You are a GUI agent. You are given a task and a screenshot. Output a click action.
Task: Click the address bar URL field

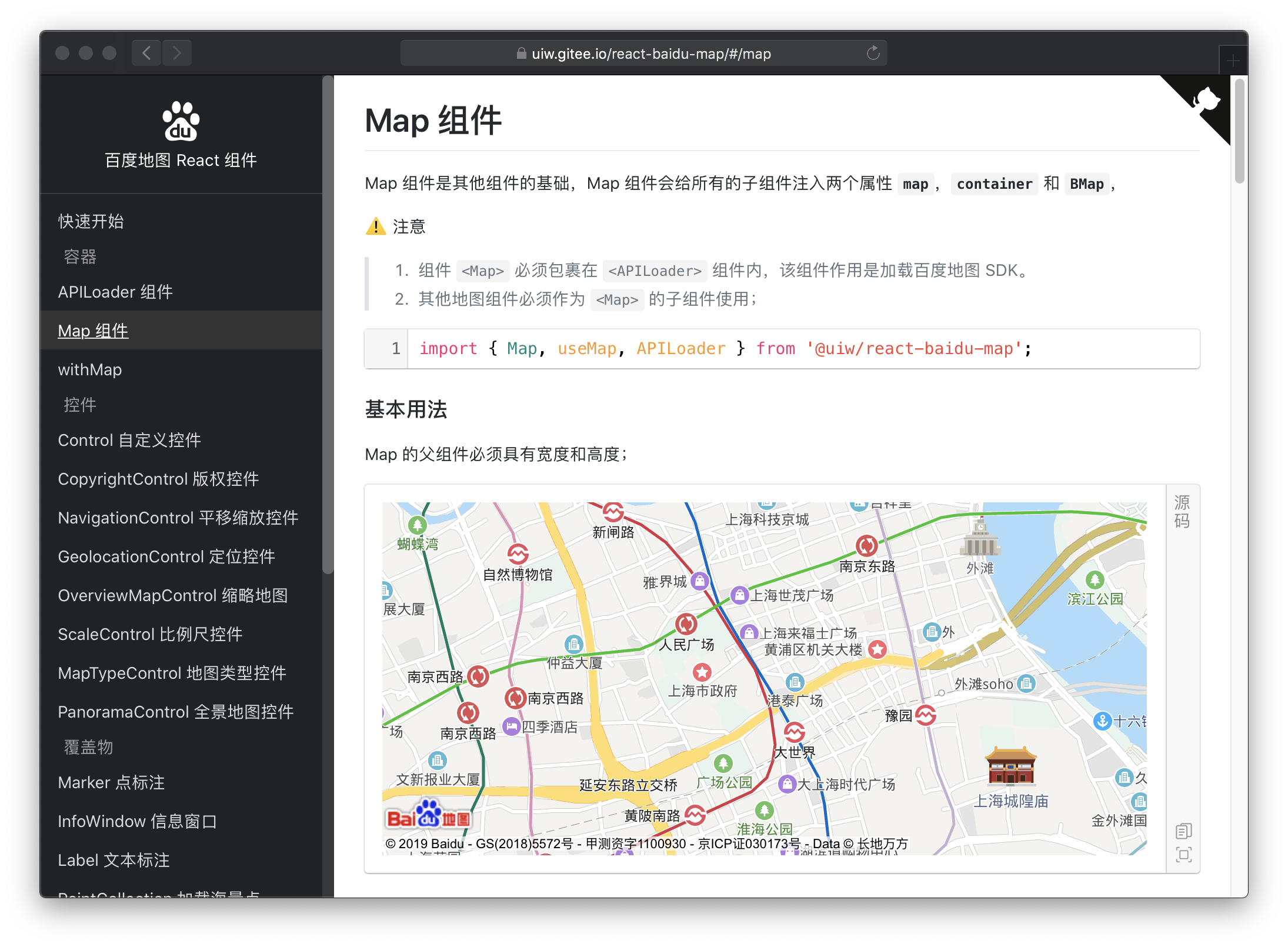643,54
